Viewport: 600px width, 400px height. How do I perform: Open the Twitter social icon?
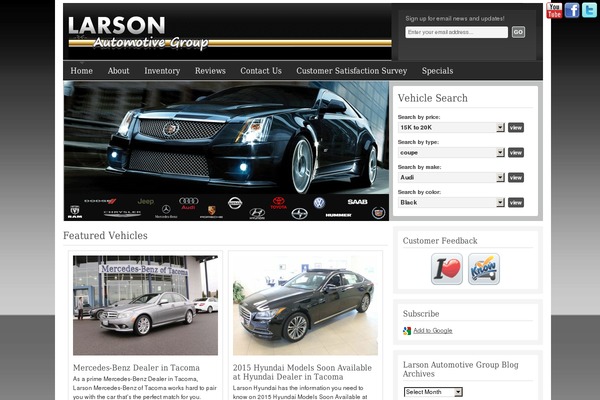pos(589,10)
